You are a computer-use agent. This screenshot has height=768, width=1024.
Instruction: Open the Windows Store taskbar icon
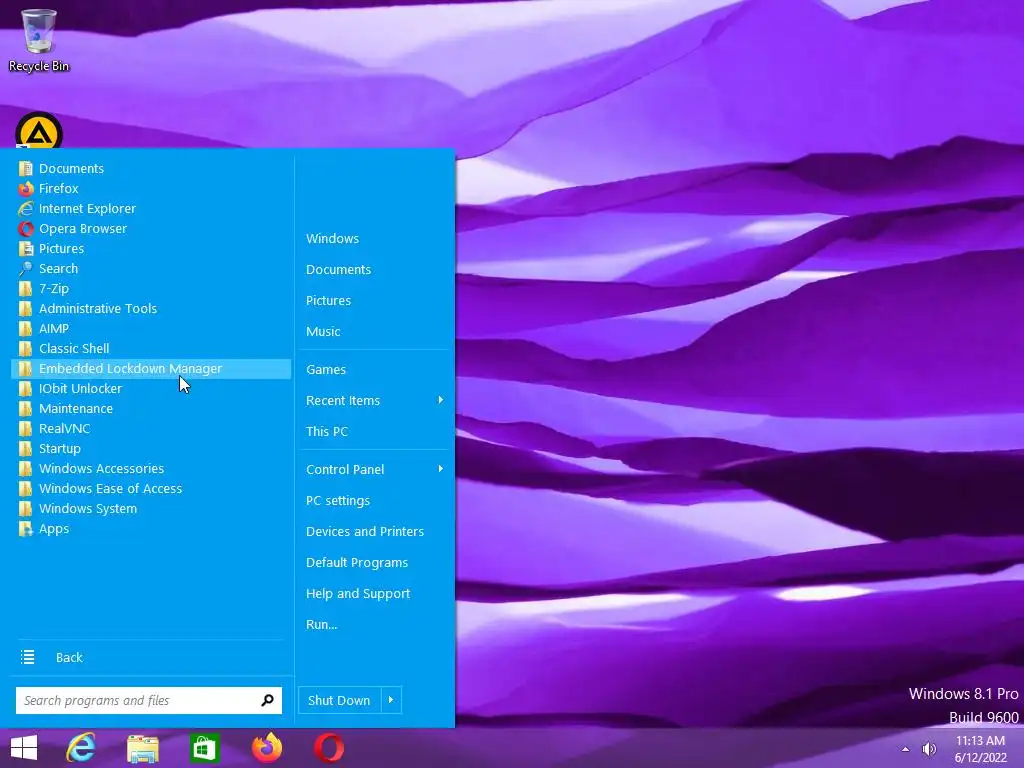pos(204,748)
